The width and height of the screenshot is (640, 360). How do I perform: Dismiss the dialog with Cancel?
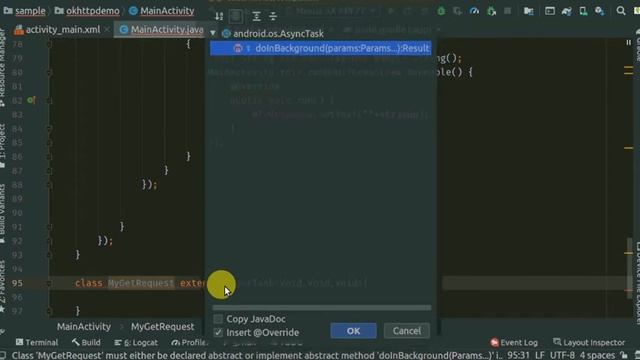[407, 331]
